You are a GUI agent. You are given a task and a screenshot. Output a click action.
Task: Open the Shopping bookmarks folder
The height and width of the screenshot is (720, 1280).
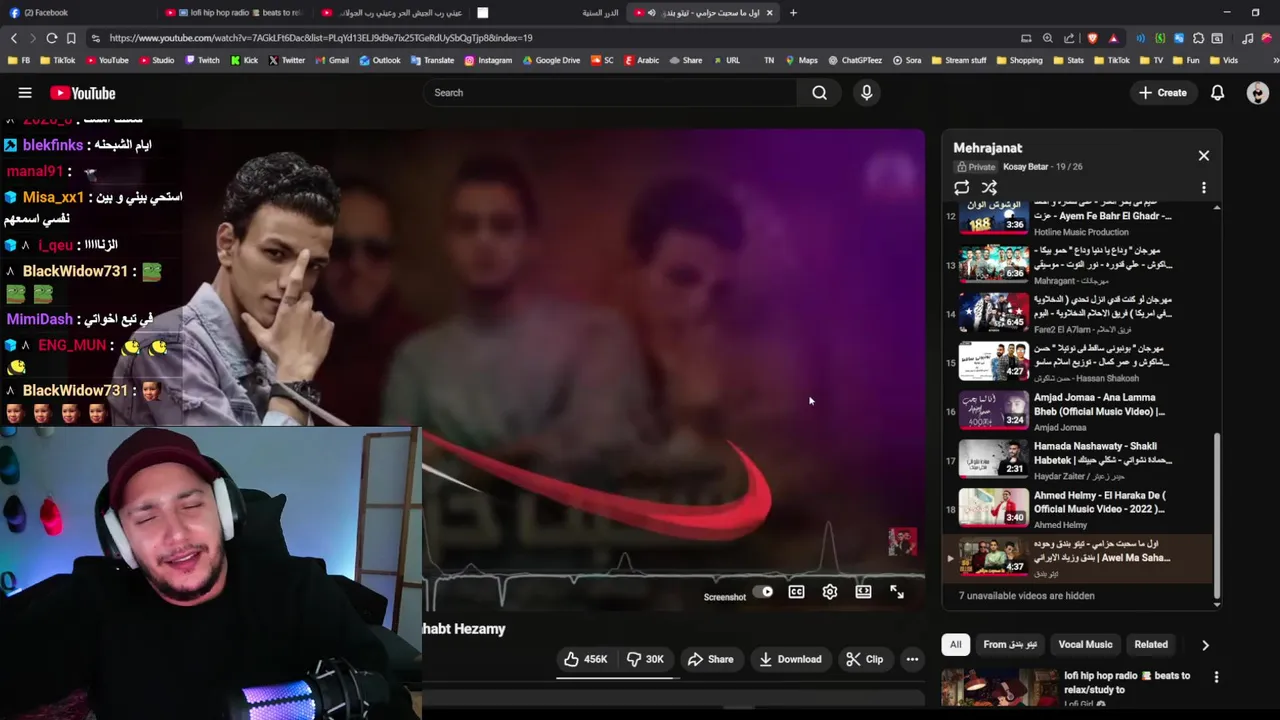1019,60
